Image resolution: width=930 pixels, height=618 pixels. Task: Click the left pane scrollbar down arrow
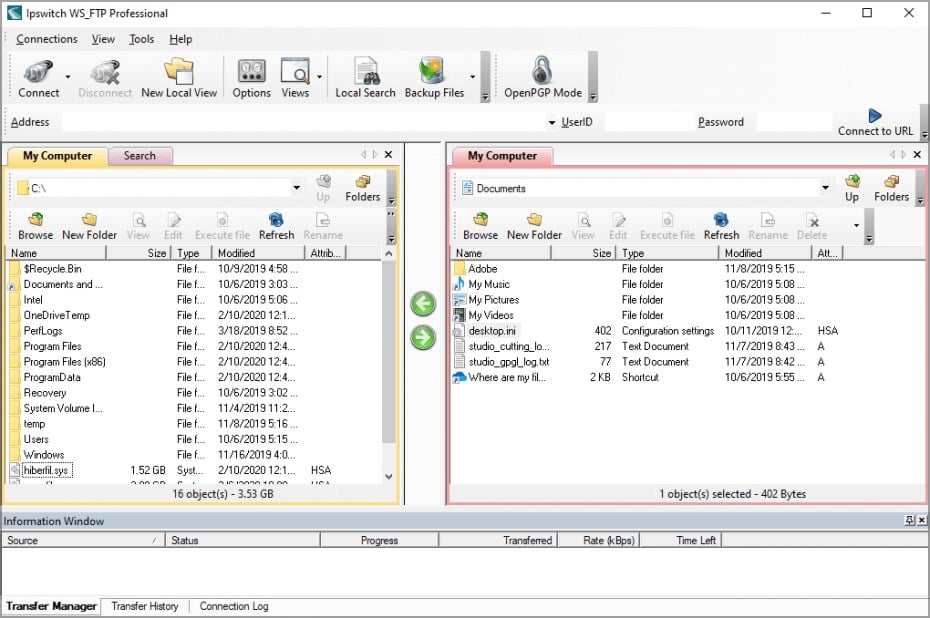388,476
